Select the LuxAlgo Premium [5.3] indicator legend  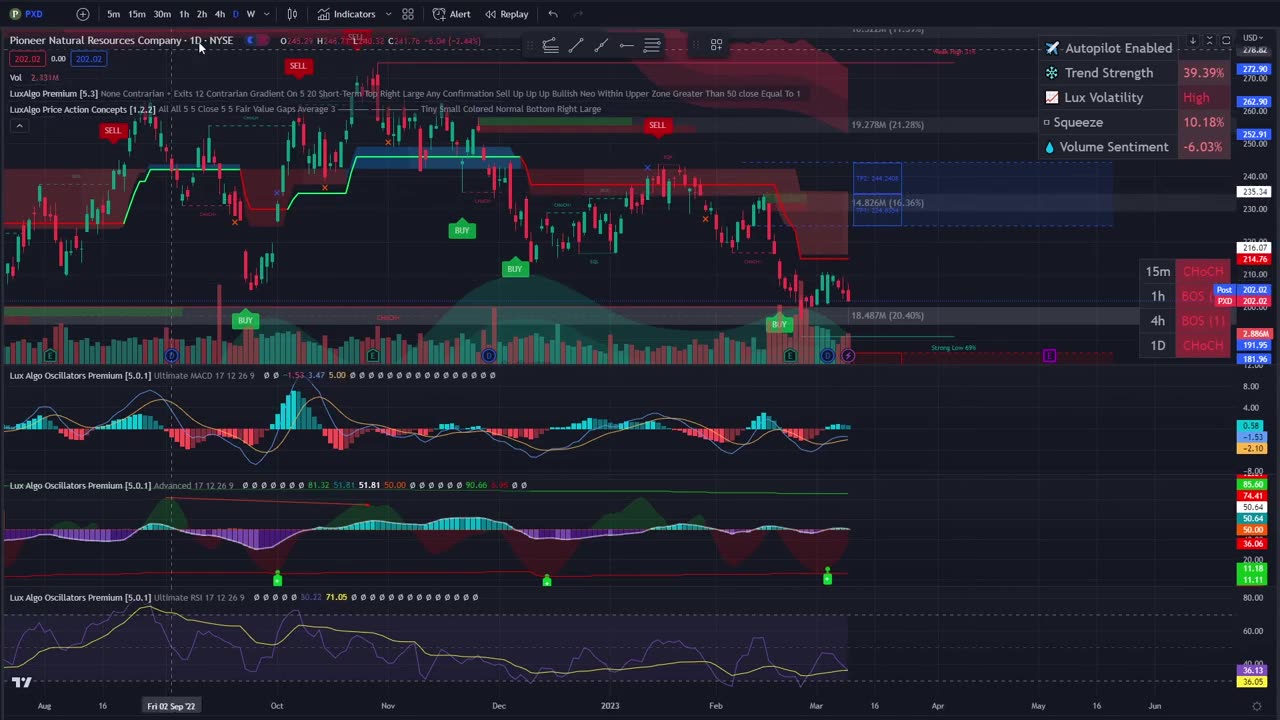pos(54,93)
